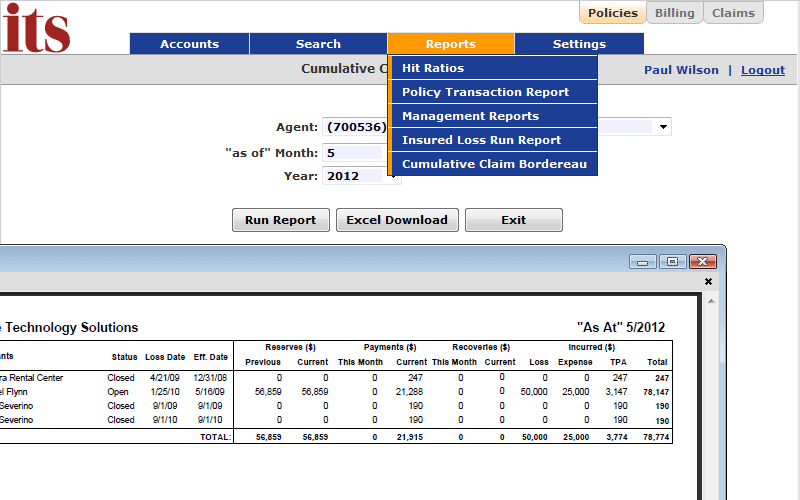800x500 pixels.
Task: Click Technology Solutions report title
Action: pyautogui.click(x=72, y=328)
